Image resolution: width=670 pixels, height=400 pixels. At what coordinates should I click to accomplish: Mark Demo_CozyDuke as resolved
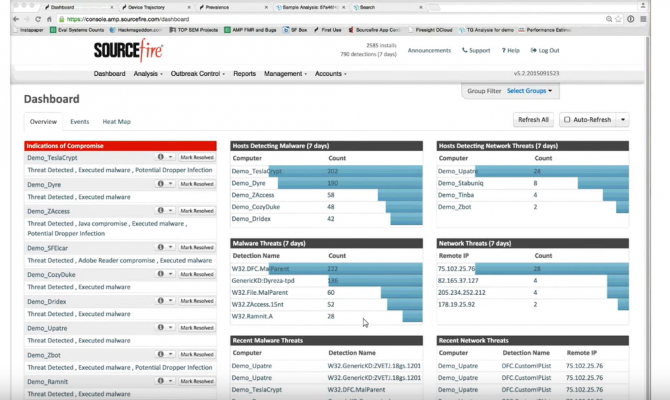point(197,274)
